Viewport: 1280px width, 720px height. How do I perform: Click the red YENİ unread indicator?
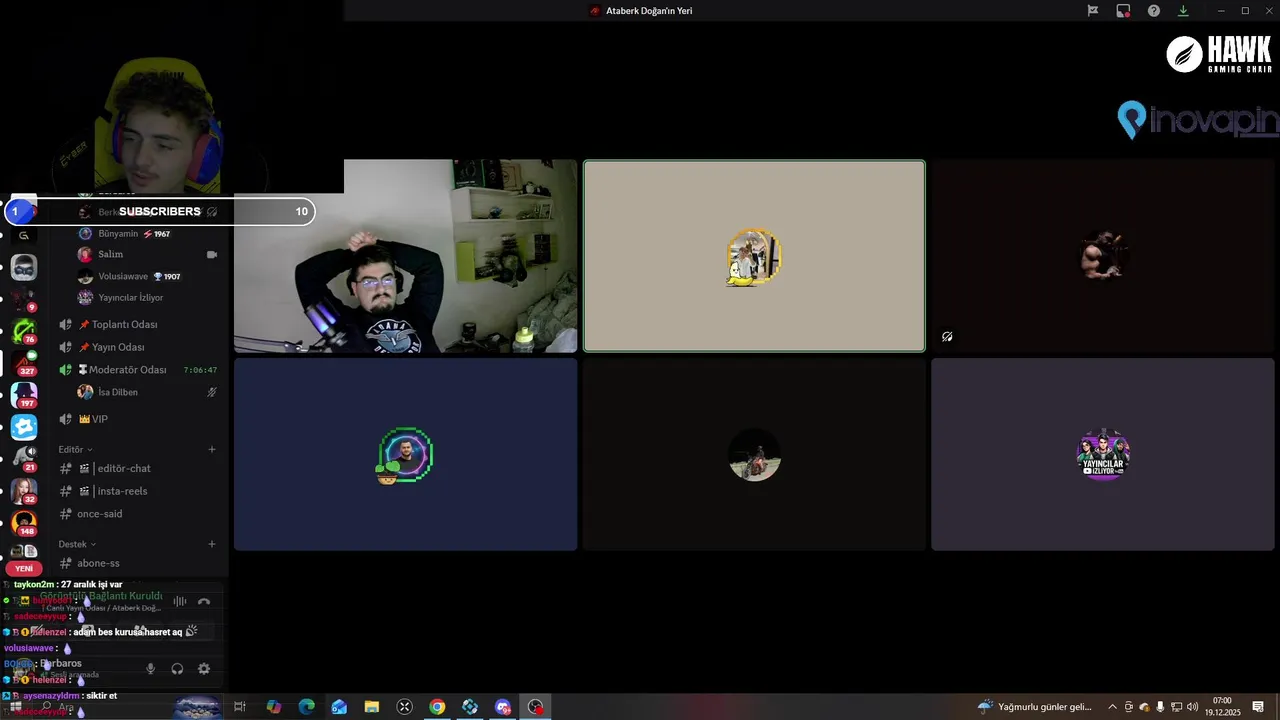pyautogui.click(x=24, y=568)
